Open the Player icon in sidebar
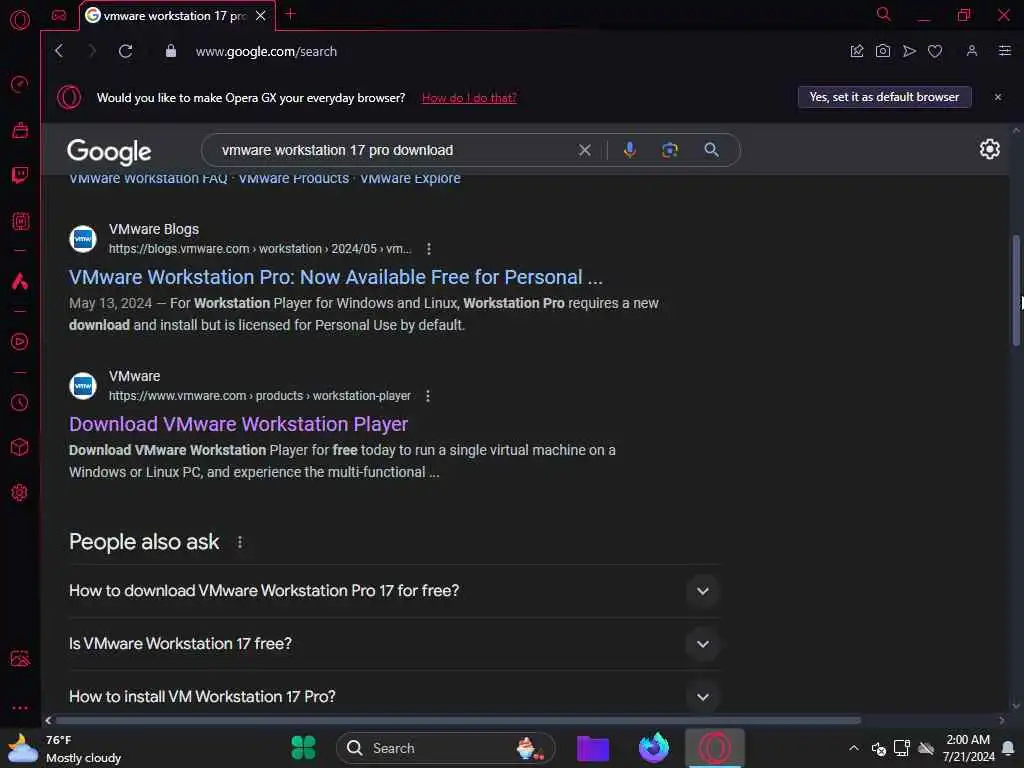Viewport: 1024px width, 768px height. tap(20, 342)
